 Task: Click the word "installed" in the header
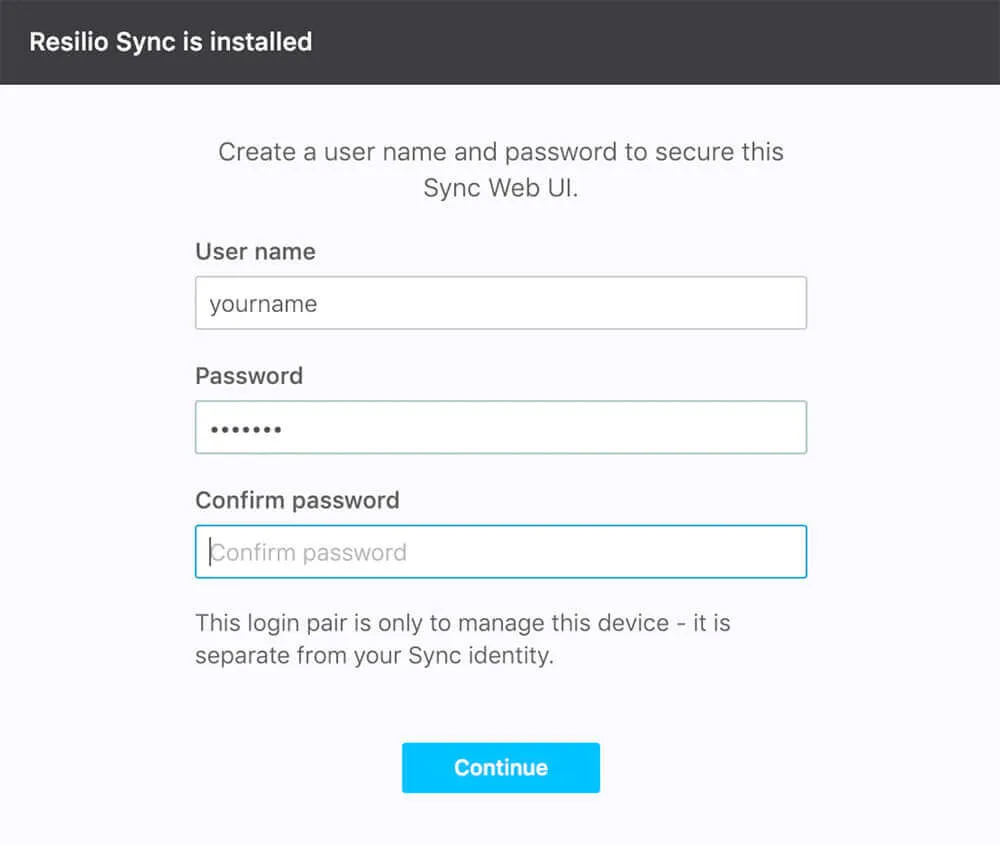[x=261, y=42]
